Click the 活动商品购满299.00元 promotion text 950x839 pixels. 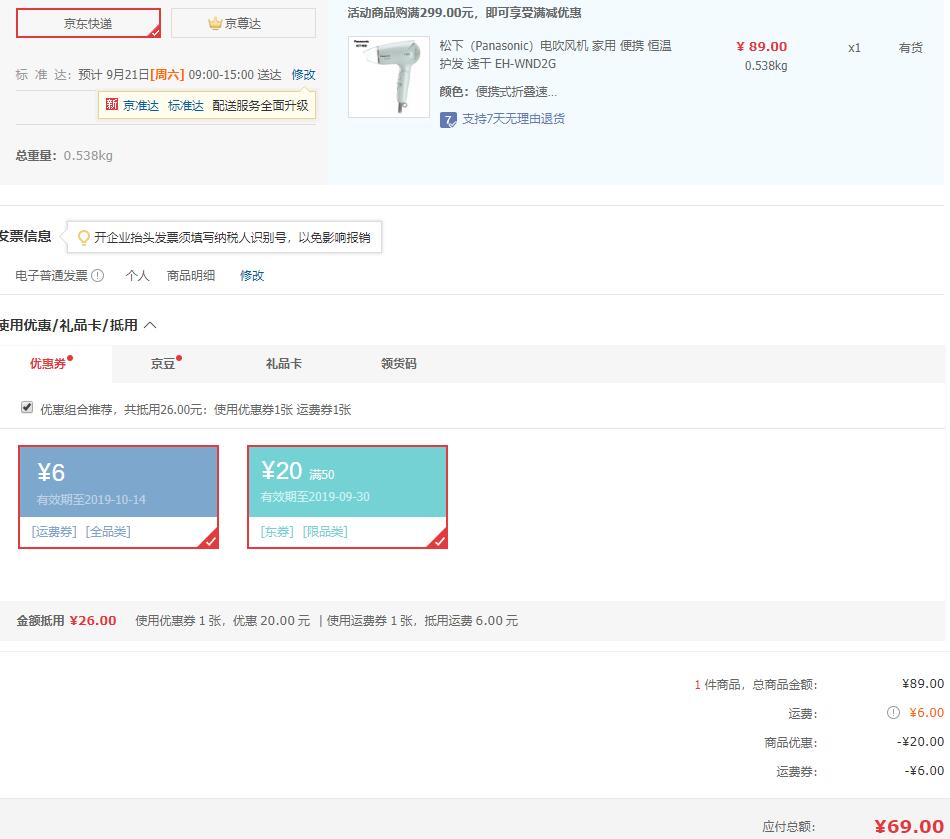(x=464, y=13)
